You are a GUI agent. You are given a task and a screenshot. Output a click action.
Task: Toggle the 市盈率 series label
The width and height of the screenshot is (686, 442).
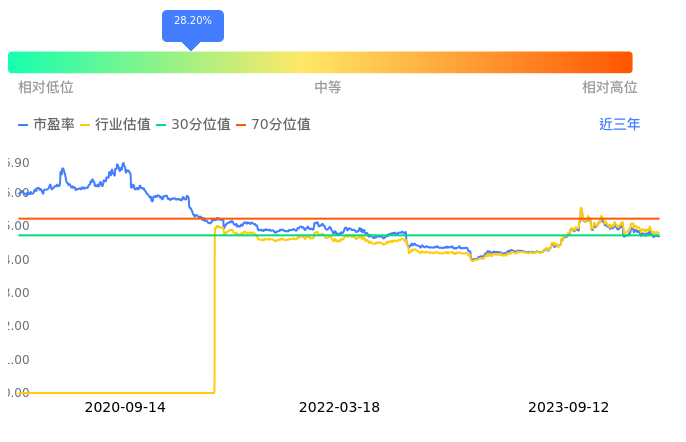click(x=54, y=125)
